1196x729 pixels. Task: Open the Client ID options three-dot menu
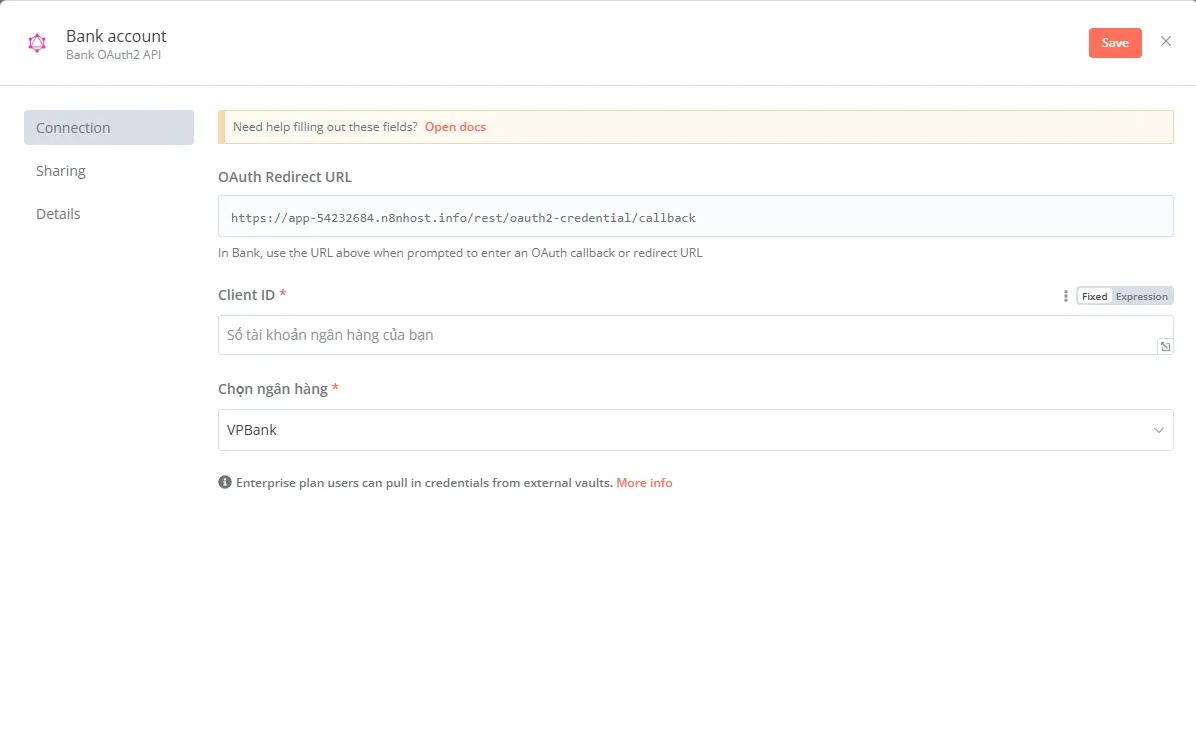click(x=1065, y=296)
